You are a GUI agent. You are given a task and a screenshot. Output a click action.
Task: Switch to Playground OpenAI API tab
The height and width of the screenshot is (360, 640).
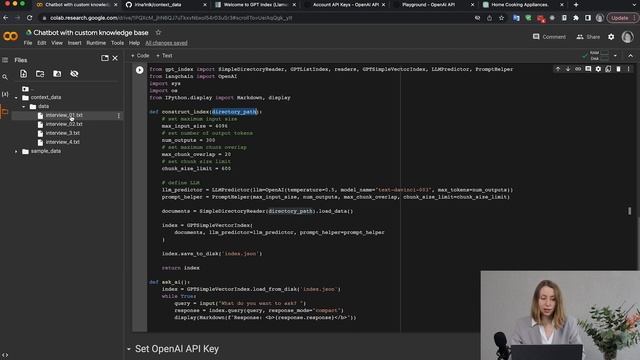coord(433,5)
